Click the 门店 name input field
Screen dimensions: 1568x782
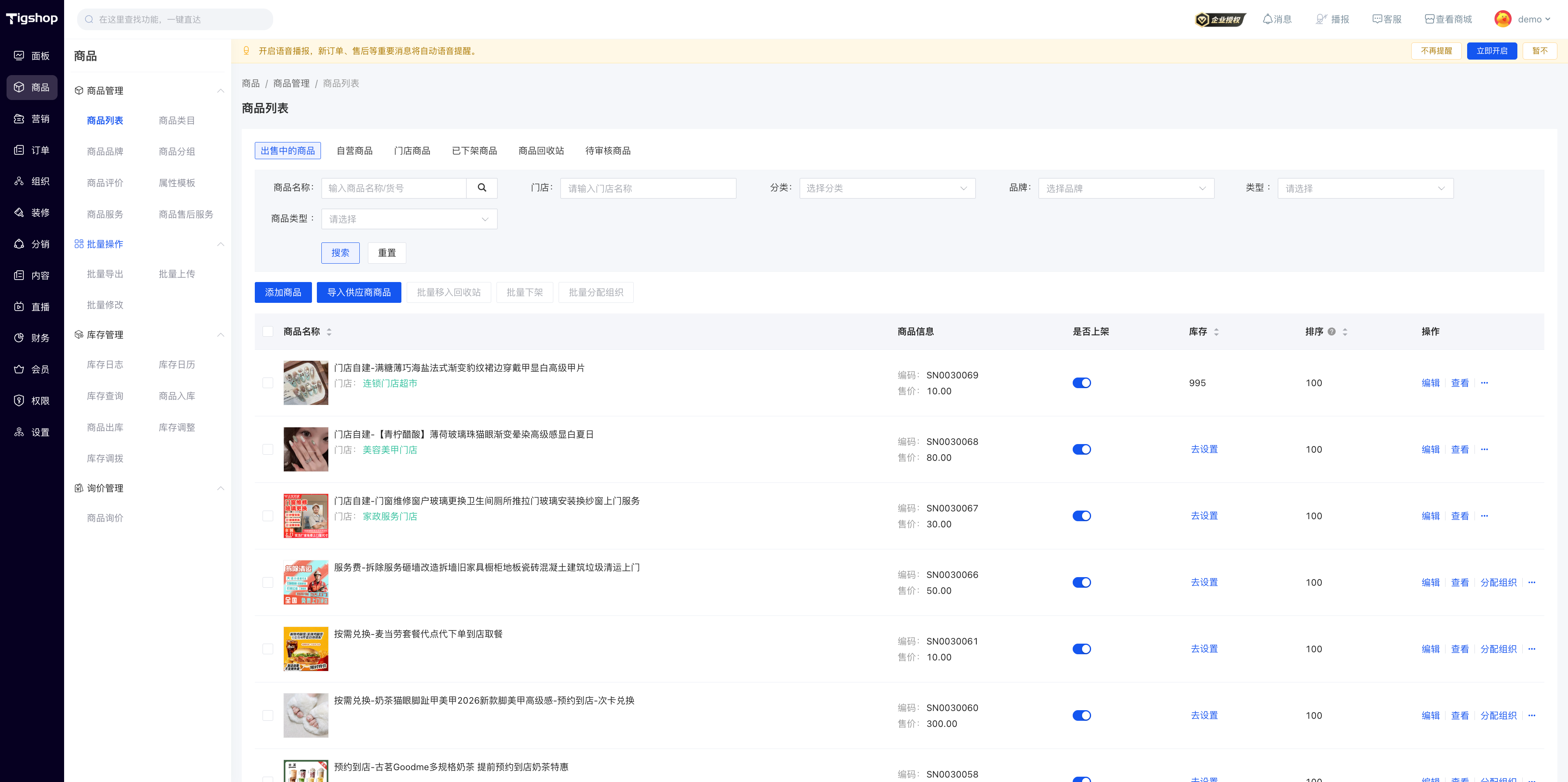648,188
